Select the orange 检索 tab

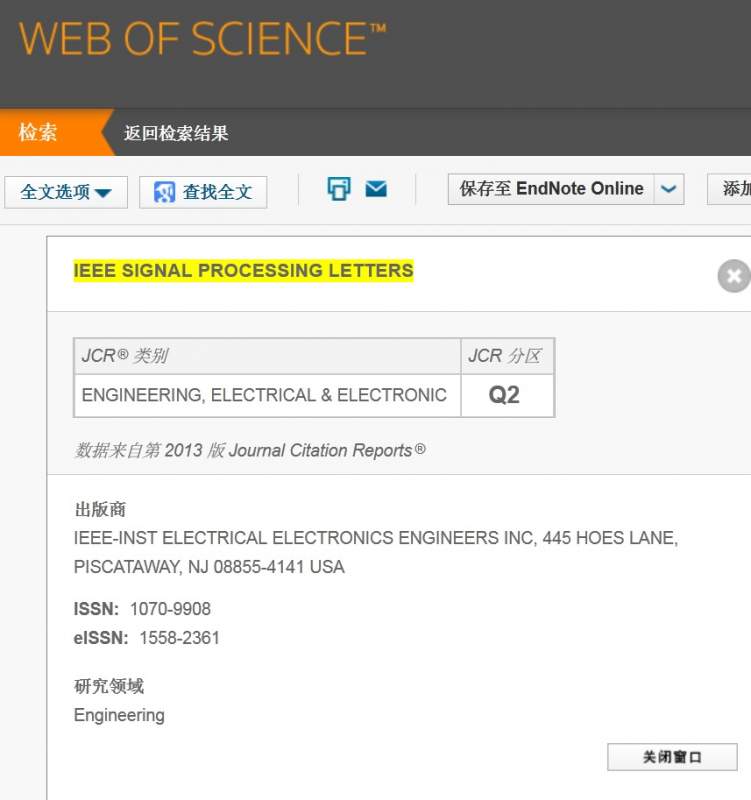[x=38, y=132]
